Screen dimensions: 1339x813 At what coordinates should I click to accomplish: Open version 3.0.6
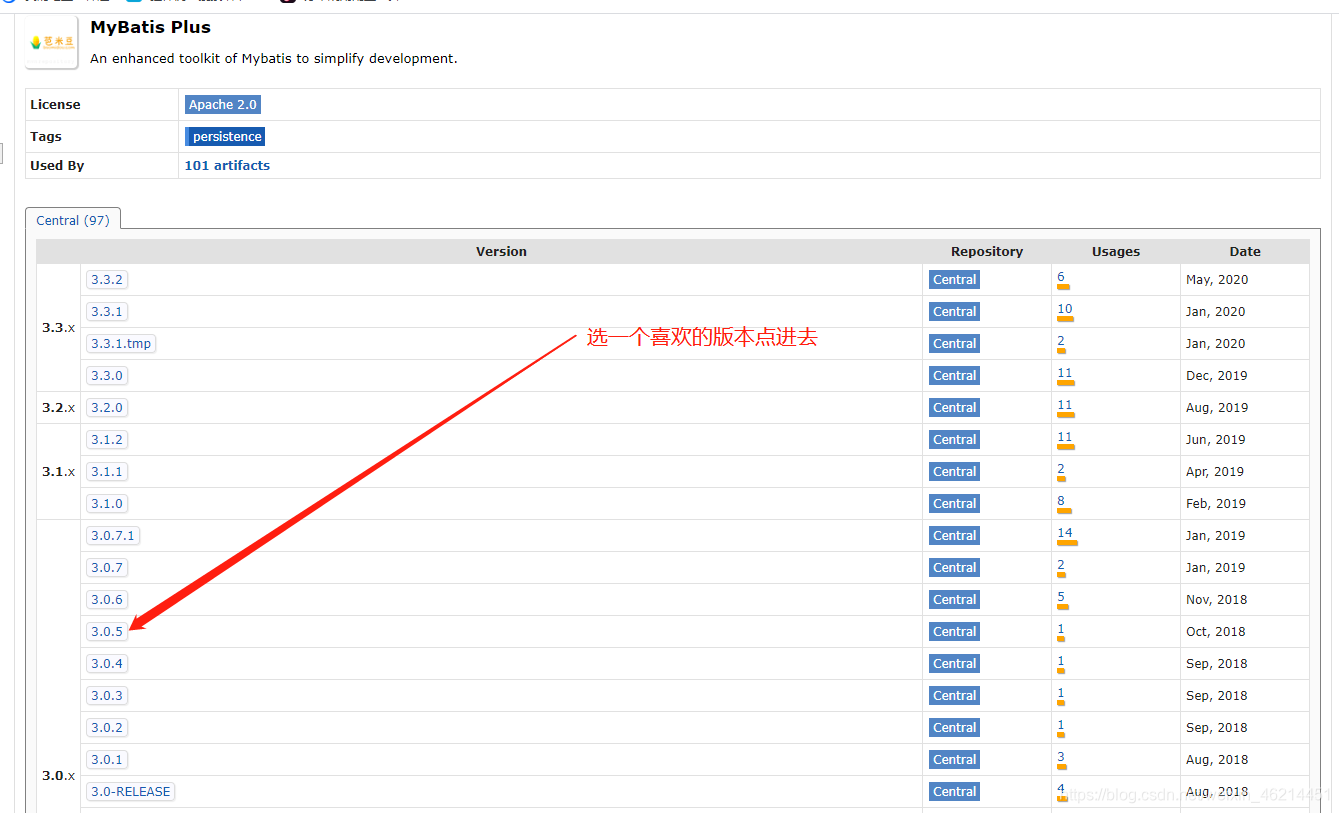pos(107,599)
